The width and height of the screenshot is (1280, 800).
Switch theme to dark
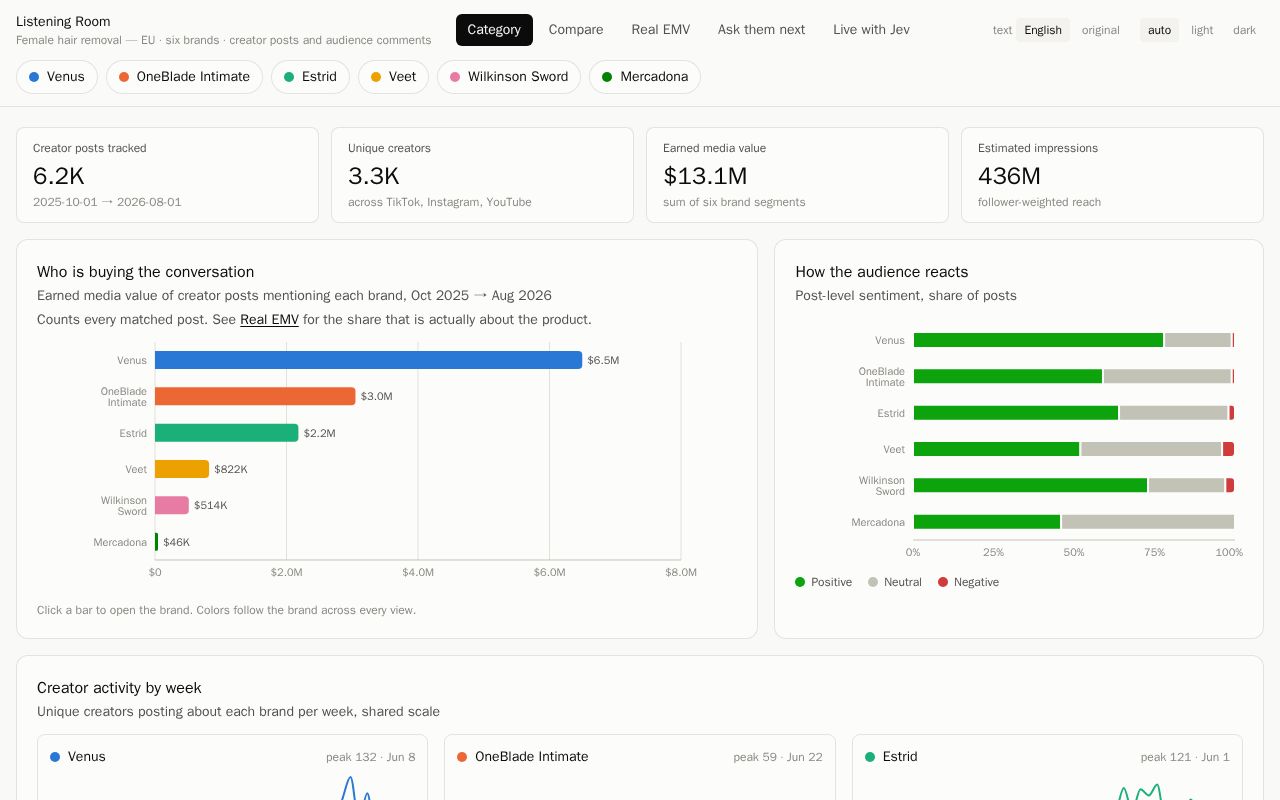[x=1244, y=30]
